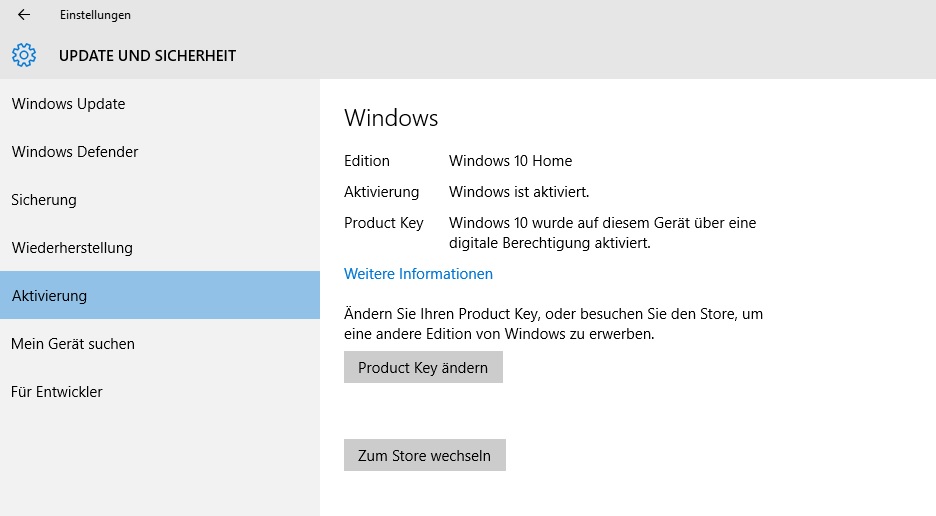The image size is (936, 516).
Task: Click the digitale Berechtigung activation description
Action: (602, 233)
